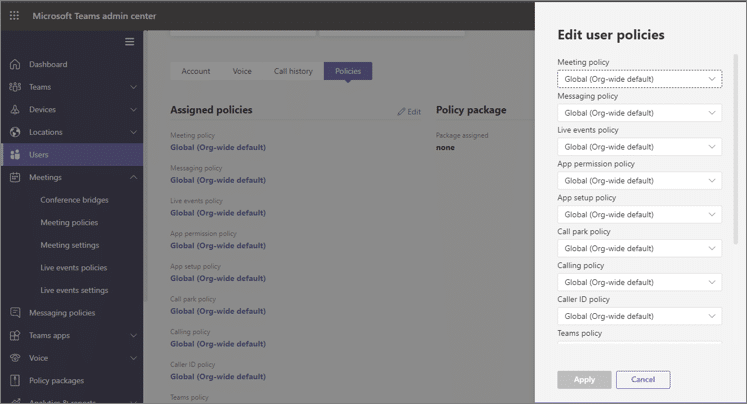Expand the Voice nav section chevron
The height and width of the screenshot is (404, 747).
133,358
